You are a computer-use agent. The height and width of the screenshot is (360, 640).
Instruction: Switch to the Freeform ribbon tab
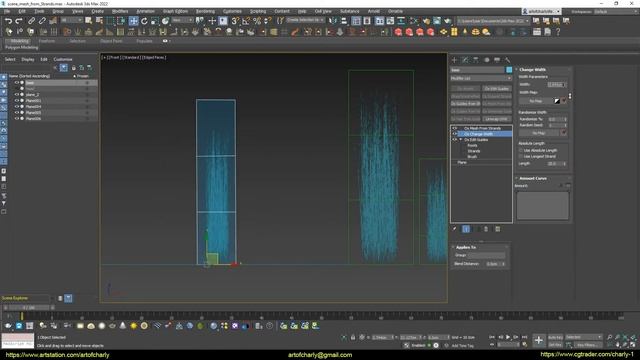47,41
